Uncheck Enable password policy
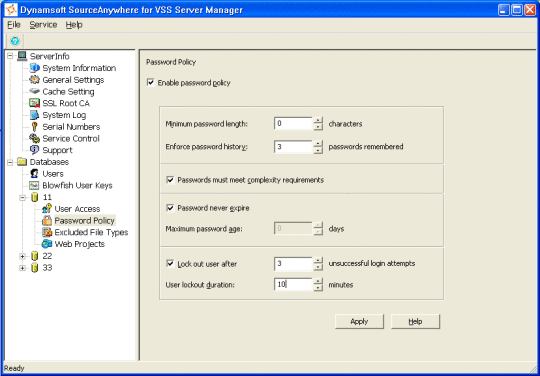This screenshot has height=376, width=540. tap(150, 82)
